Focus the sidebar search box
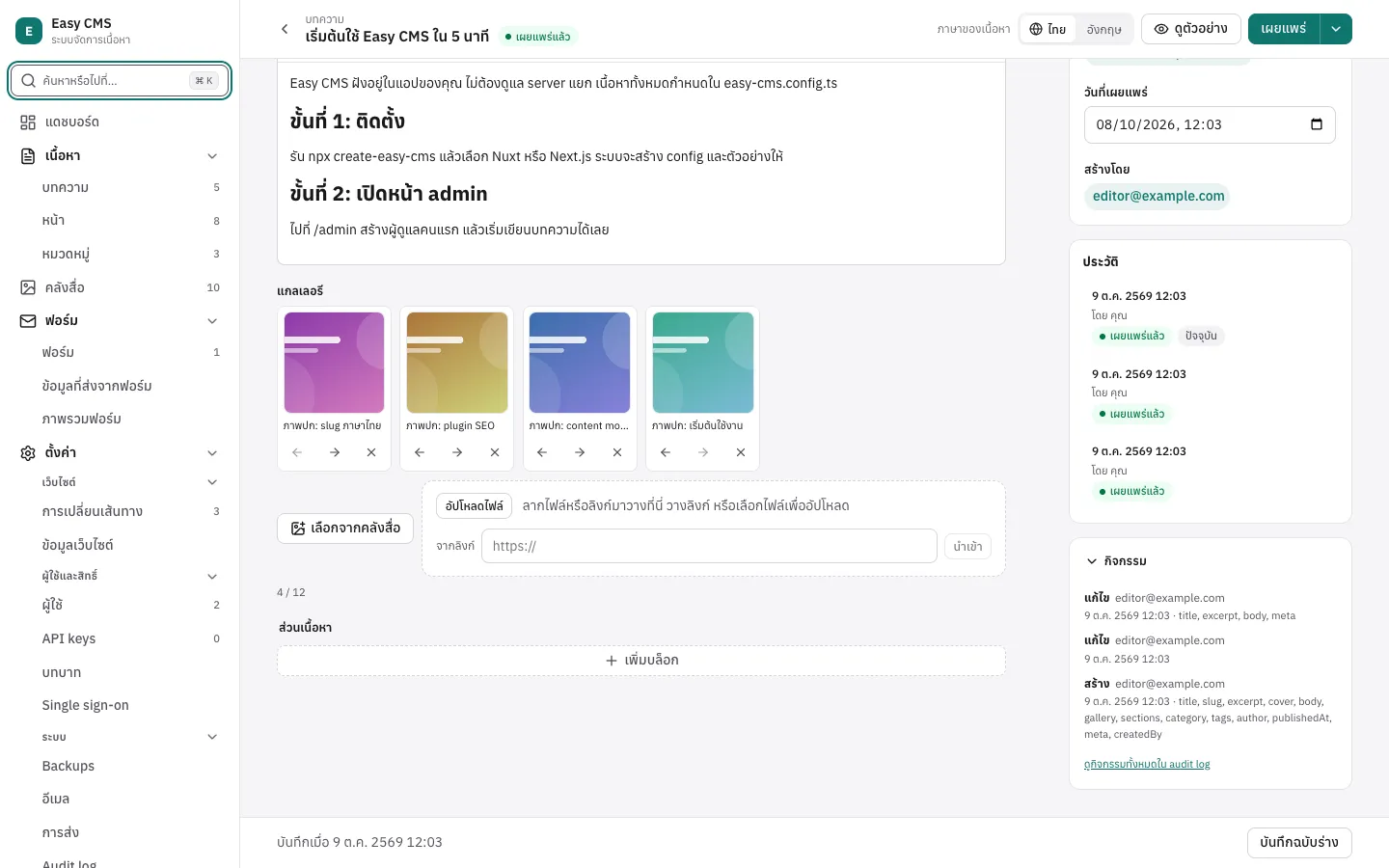This screenshot has height=868, width=1389. [120, 81]
